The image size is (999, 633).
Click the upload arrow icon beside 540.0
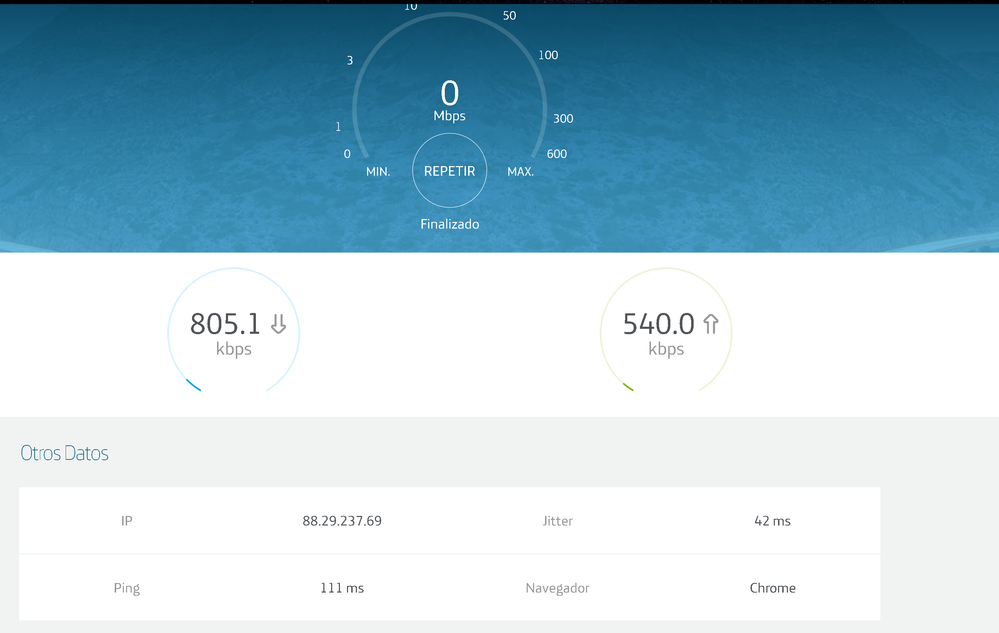pos(711,324)
